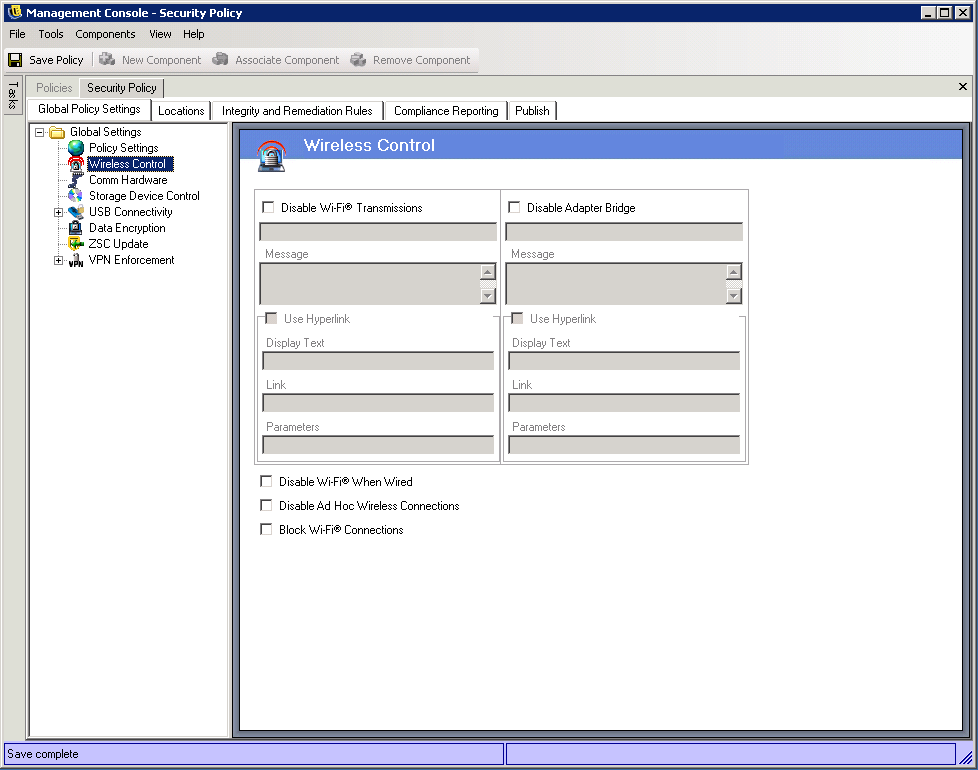Click the Comm Hardware tree icon
This screenshot has height=770, width=978.
(76, 180)
